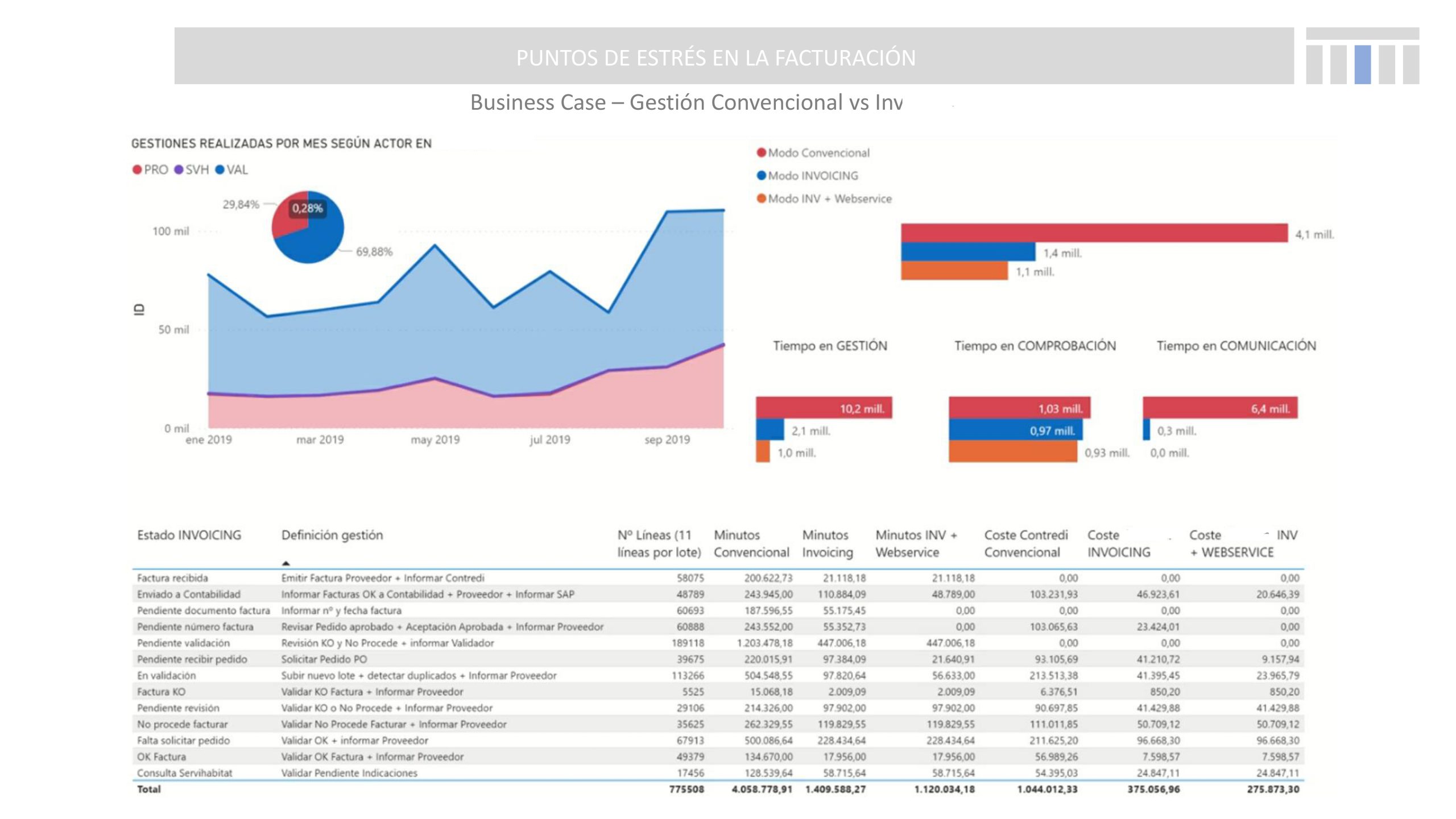Image resolution: width=1456 pixels, height=819 pixels.
Task: Click the sort arrow under Definición gestión
Action: point(286,563)
